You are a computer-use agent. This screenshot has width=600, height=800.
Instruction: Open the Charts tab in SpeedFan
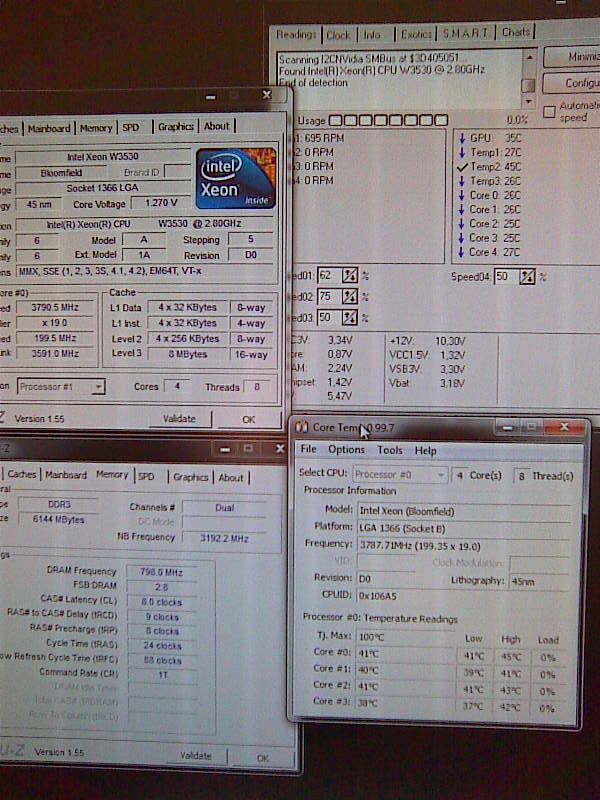tap(515, 32)
